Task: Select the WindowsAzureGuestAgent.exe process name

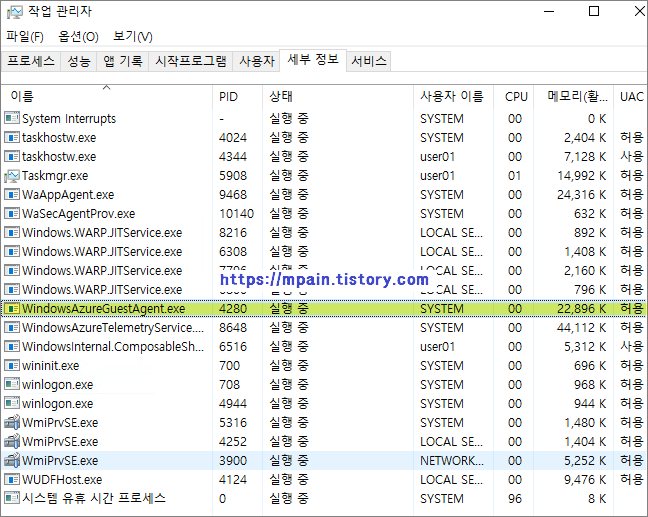Action: [103, 309]
